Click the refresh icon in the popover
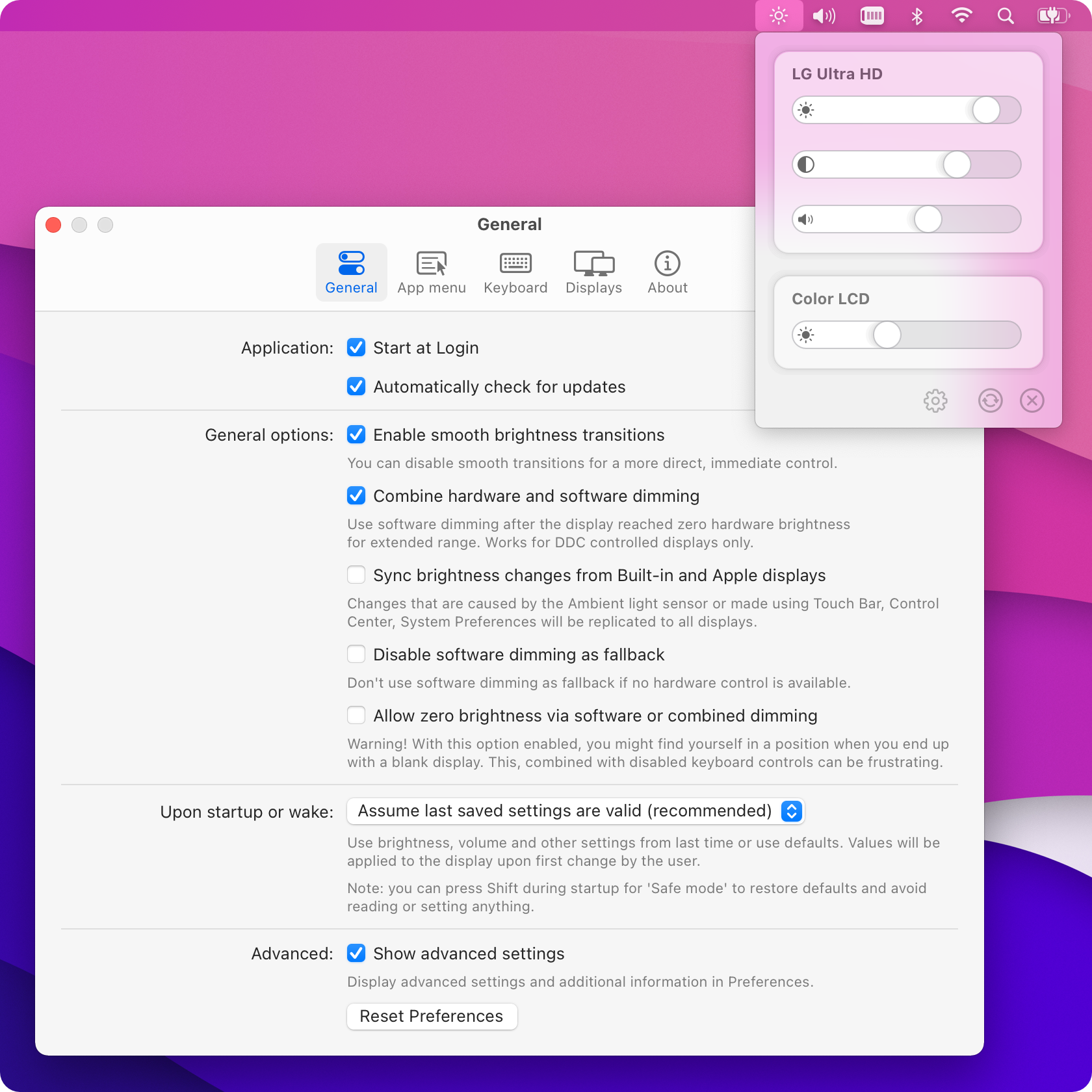This screenshot has width=1092, height=1092. (x=990, y=400)
